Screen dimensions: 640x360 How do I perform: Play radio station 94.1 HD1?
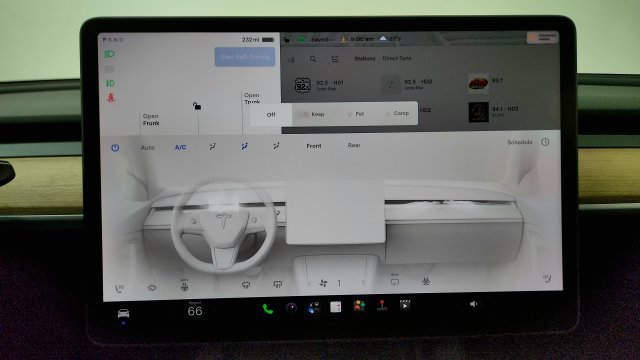[x=494, y=111]
